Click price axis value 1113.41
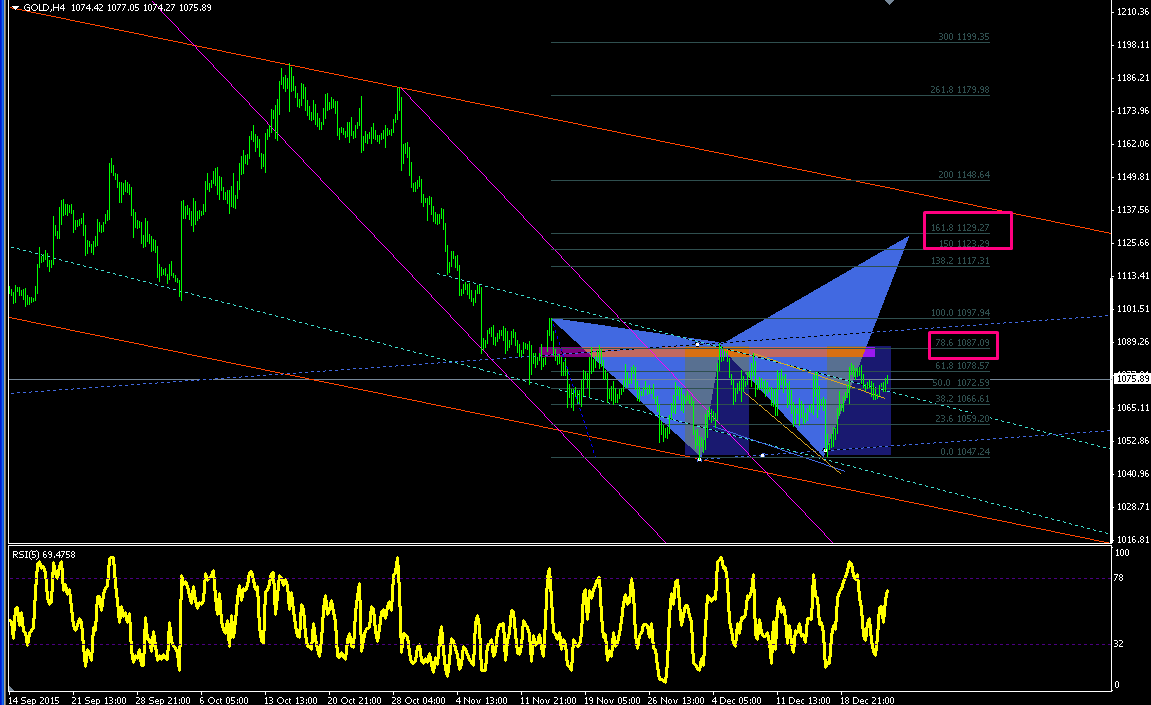Screen dimensions: 1151x705 click(1133, 276)
